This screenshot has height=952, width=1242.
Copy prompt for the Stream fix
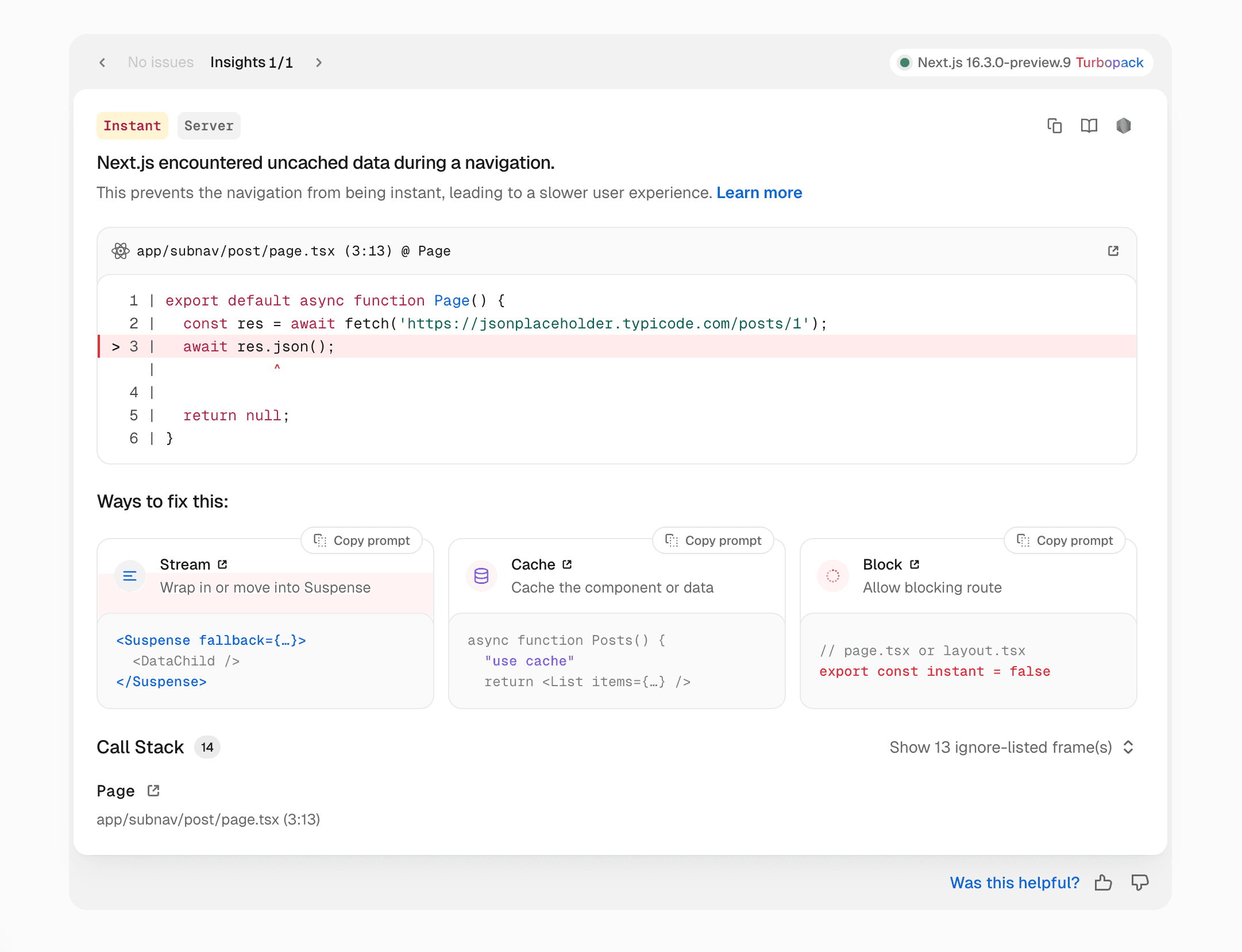click(x=361, y=540)
